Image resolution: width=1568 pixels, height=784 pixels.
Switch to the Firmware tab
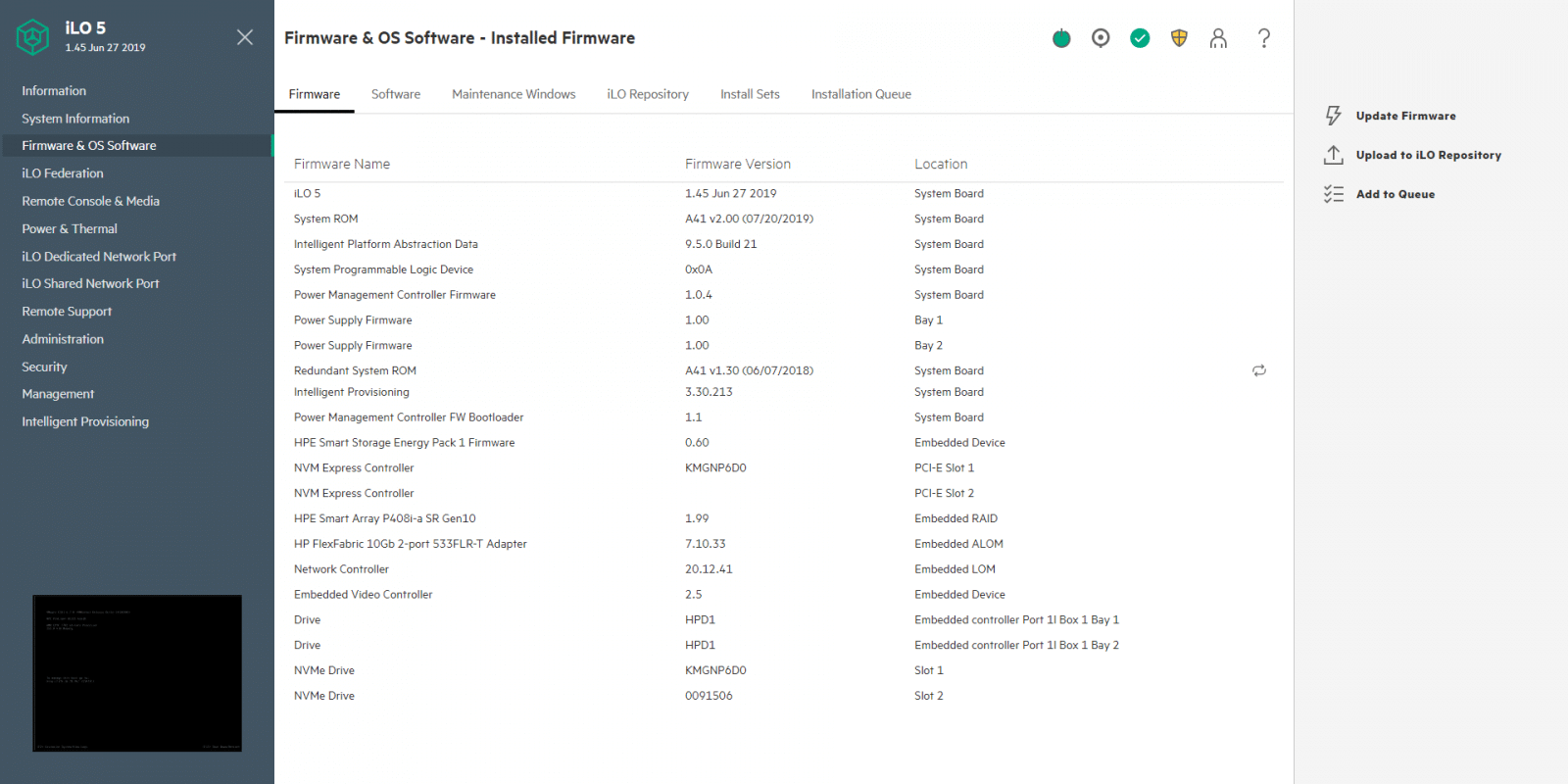click(315, 94)
